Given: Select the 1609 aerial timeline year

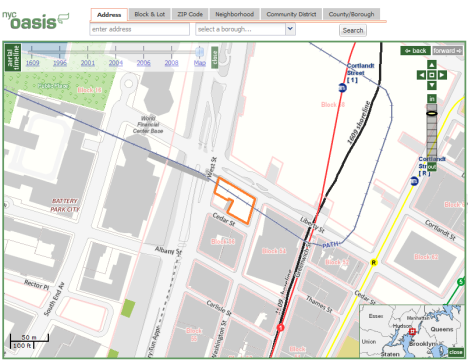Looking at the screenshot, I should [32, 63].
